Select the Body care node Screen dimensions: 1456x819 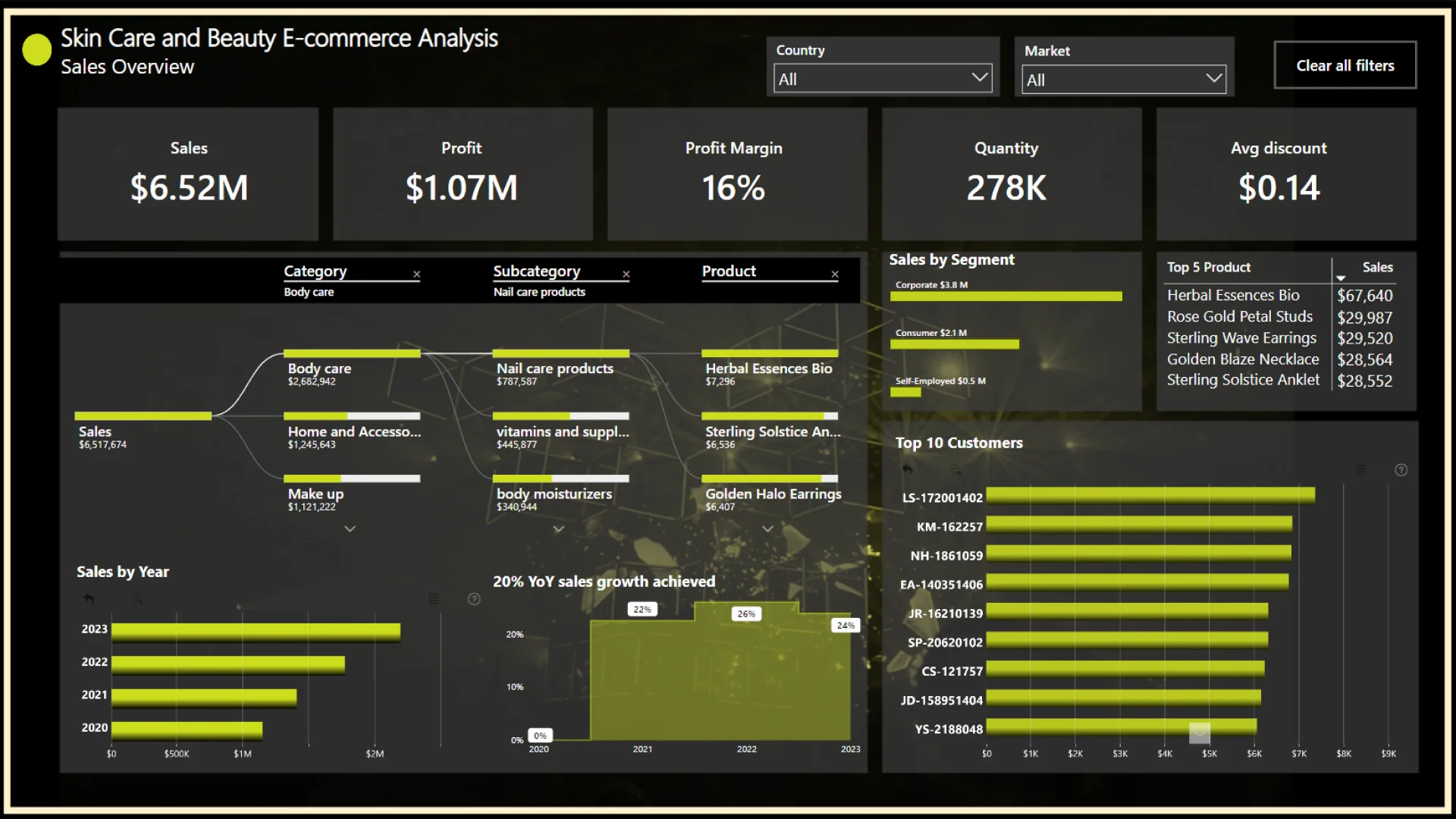[x=352, y=369]
